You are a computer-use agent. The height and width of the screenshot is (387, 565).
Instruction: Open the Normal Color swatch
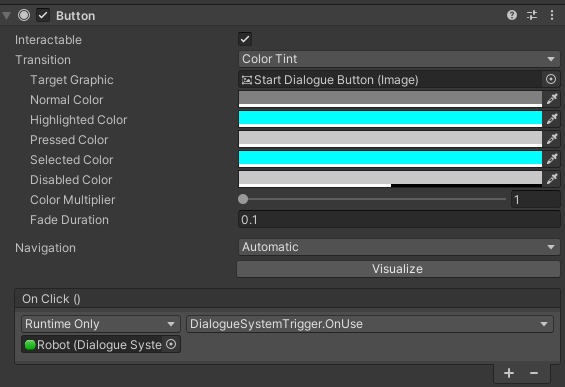390,99
